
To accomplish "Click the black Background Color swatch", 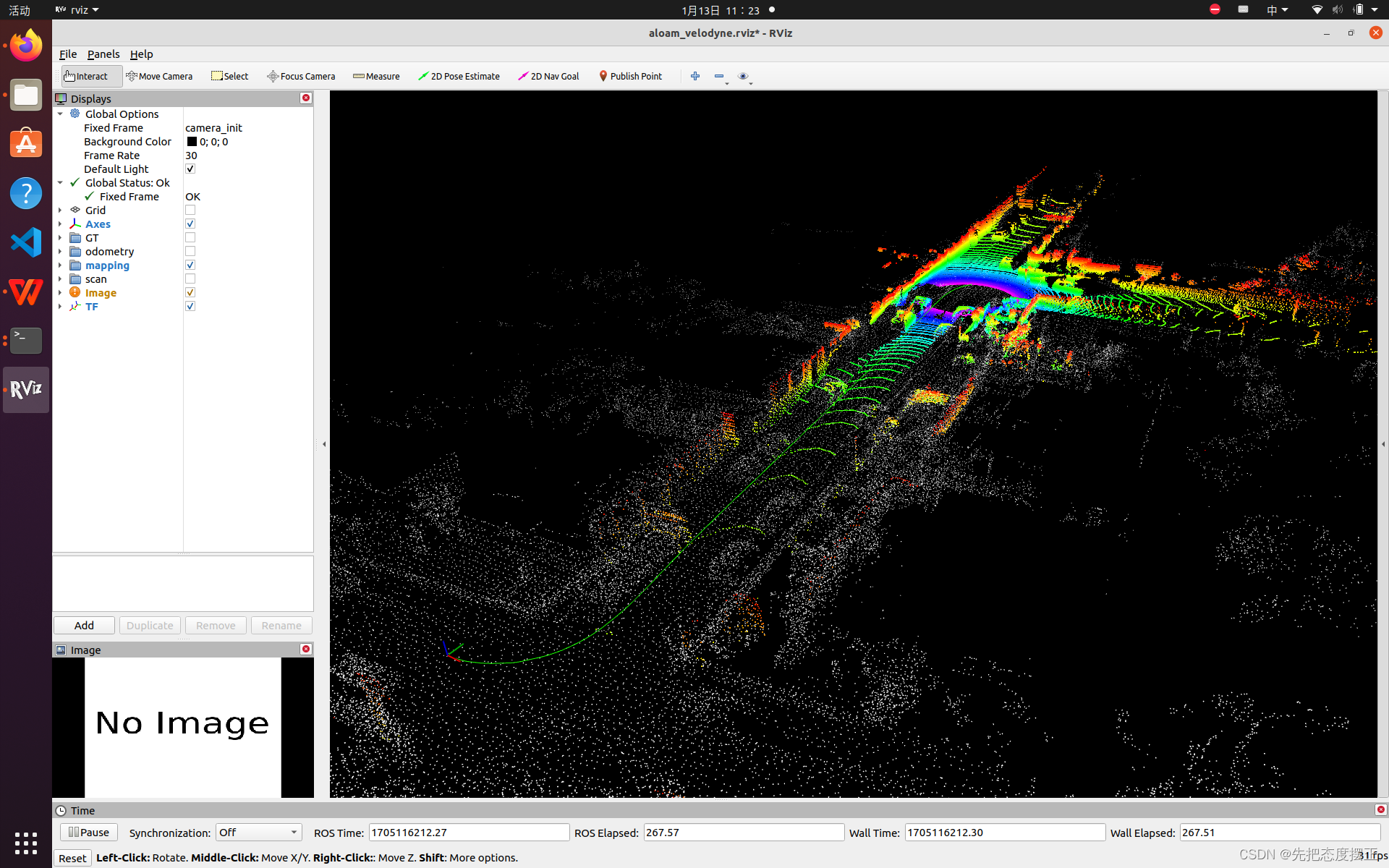I will tap(192, 142).
